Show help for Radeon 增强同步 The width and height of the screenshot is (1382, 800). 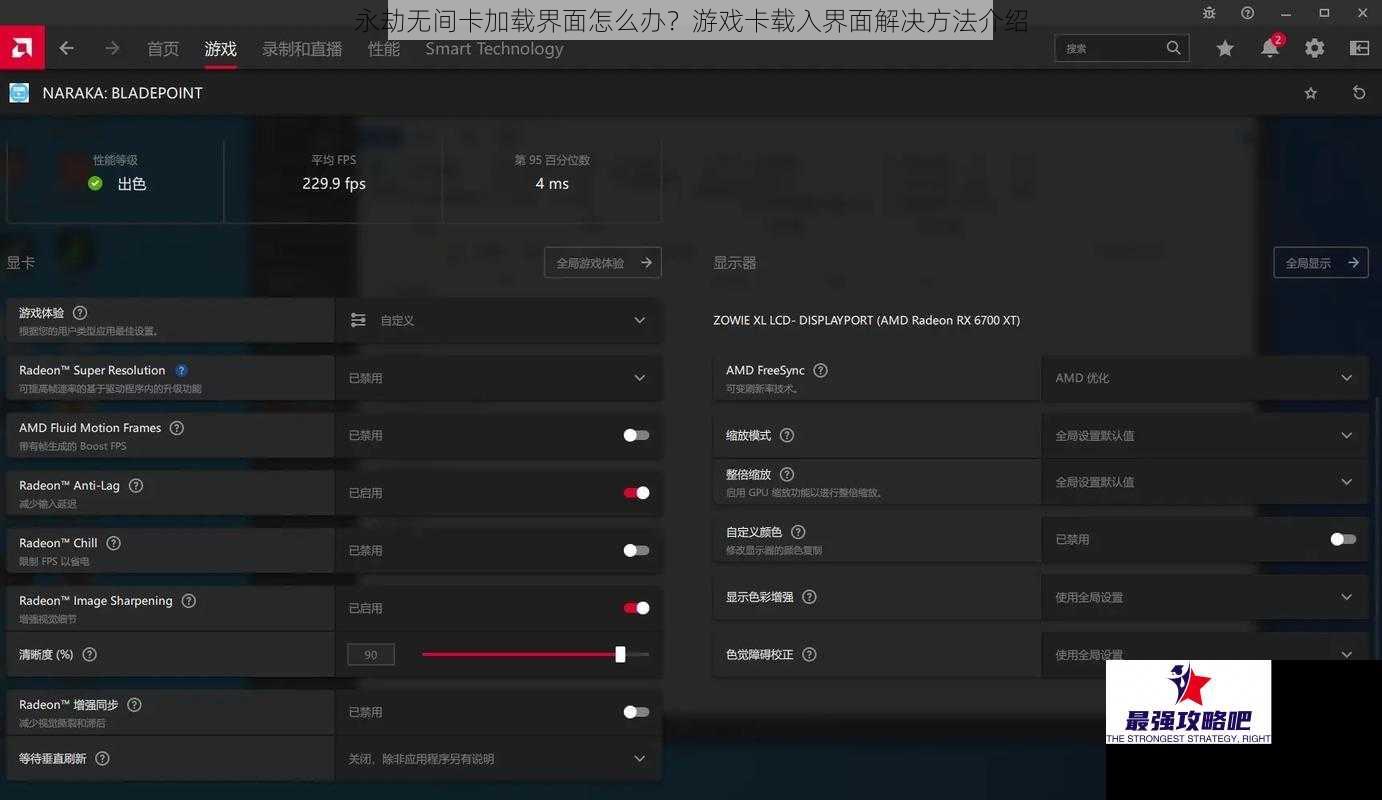tap(134, 705)
